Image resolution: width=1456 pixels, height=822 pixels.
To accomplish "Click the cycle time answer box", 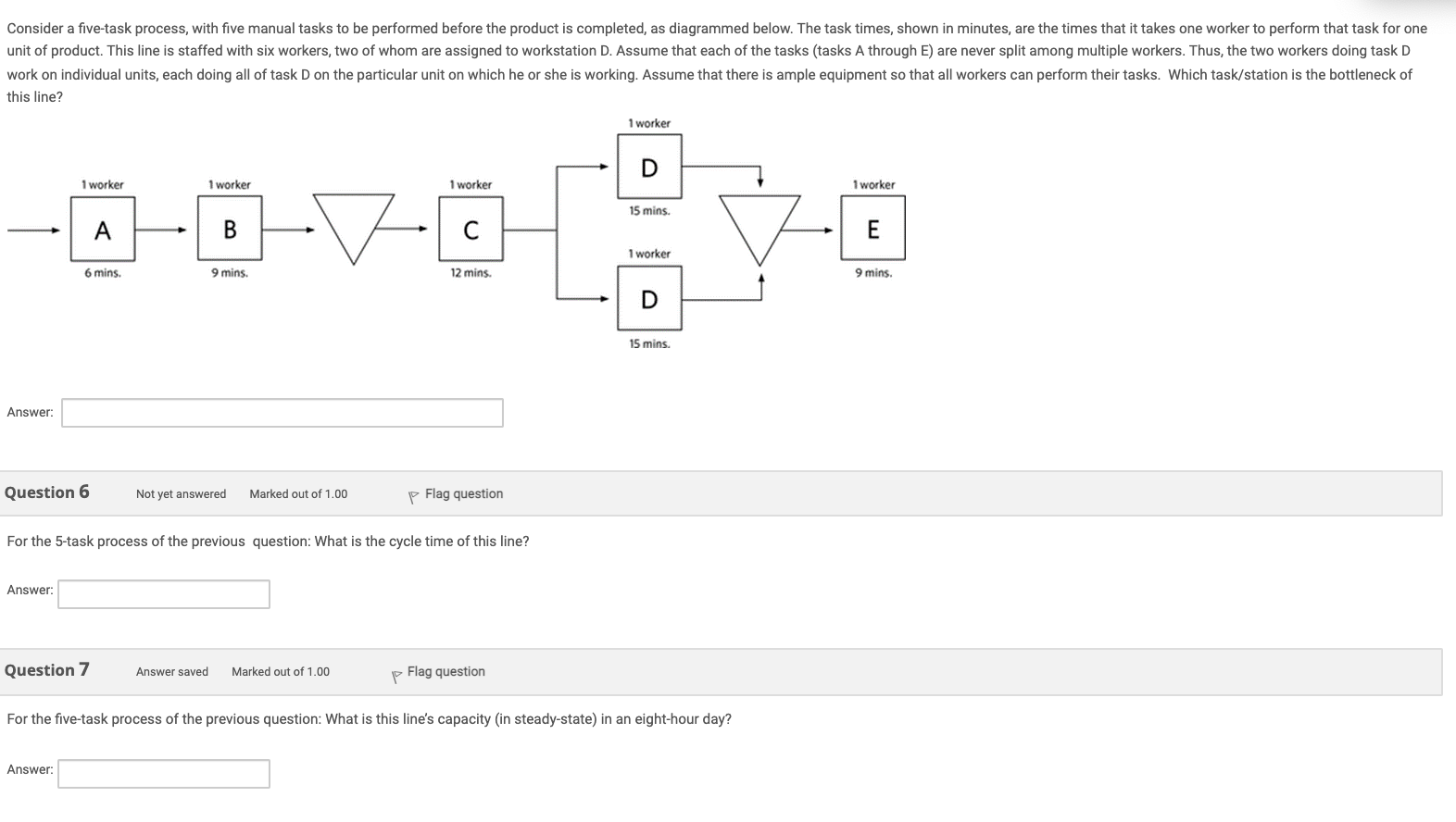I will (x=163, y=593).
